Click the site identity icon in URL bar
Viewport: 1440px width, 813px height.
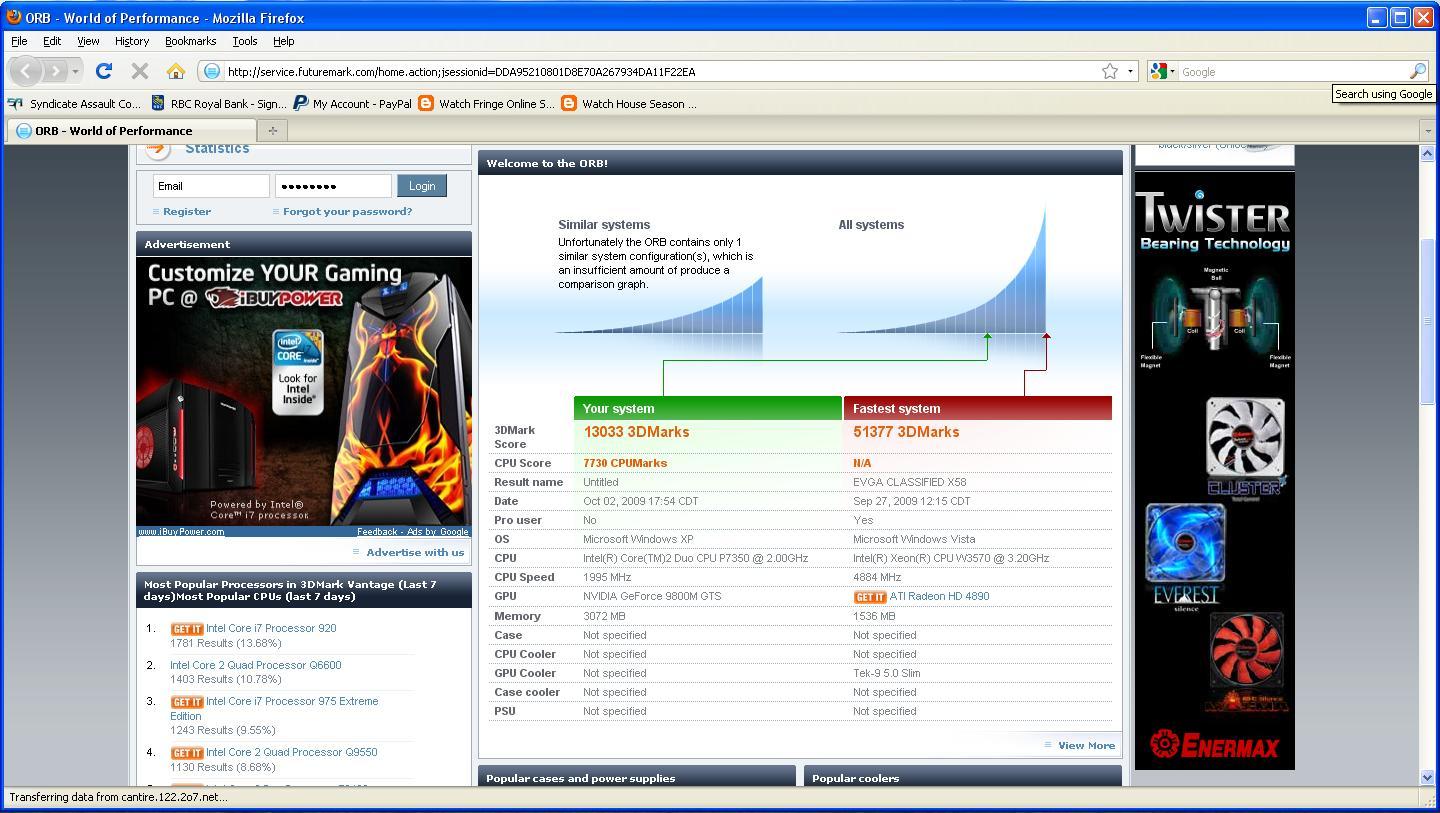click(x=211, y=71)
